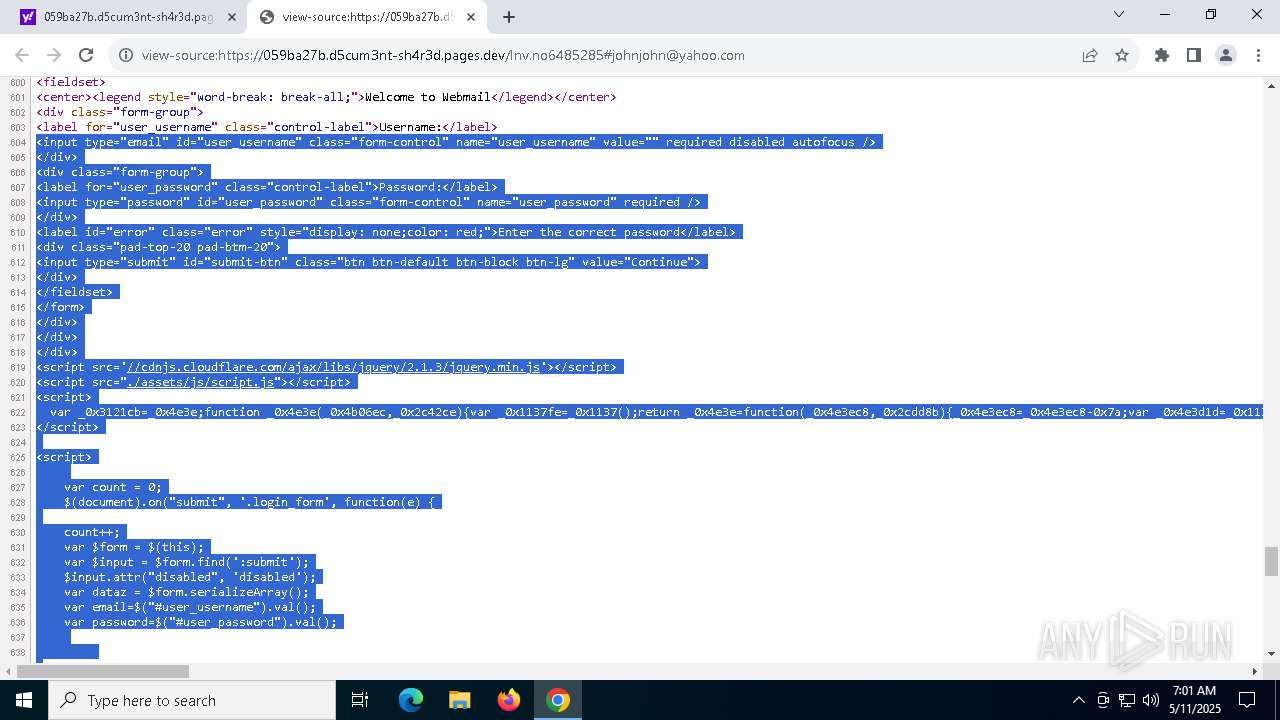Show hidden system tray icons
1280x720 pixels.
[1078, 700]
